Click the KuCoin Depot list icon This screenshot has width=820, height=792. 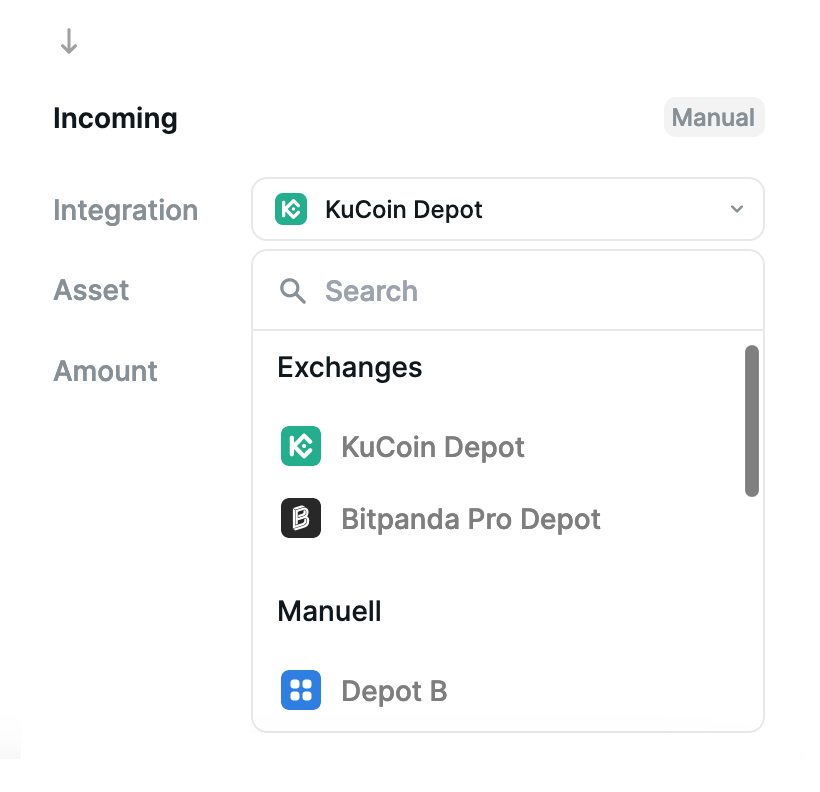coord(301,446)
